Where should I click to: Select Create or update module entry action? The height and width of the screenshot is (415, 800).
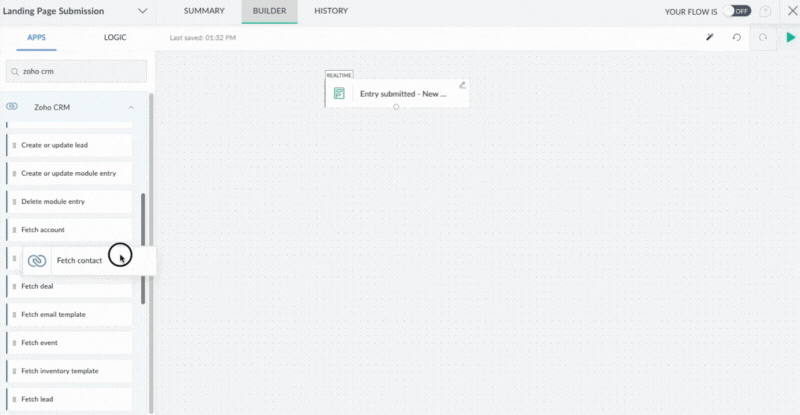point(69,174)
